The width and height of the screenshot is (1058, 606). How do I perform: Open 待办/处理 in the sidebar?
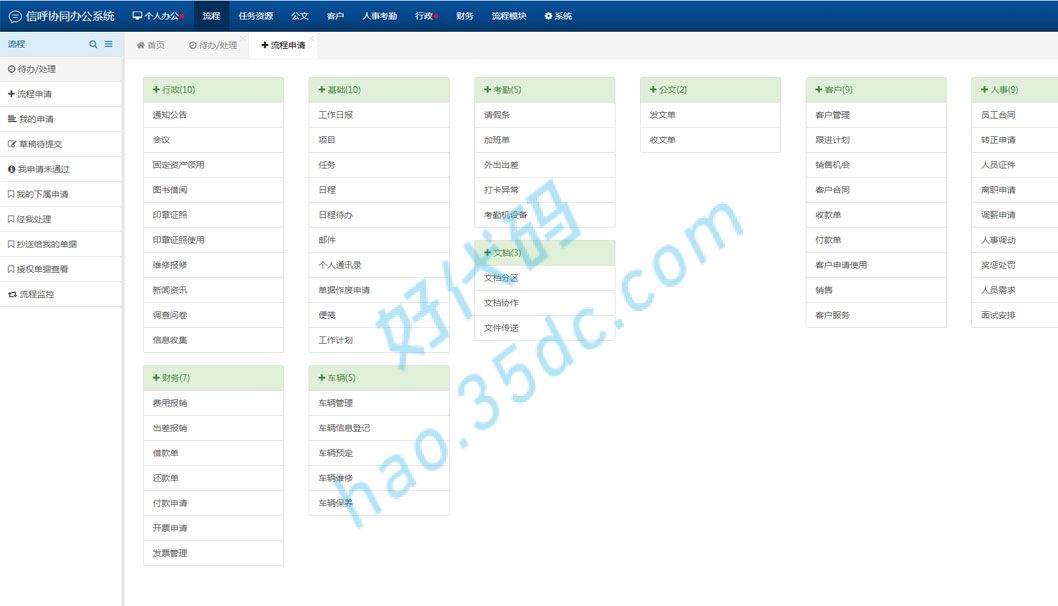[x=61, y=69]
